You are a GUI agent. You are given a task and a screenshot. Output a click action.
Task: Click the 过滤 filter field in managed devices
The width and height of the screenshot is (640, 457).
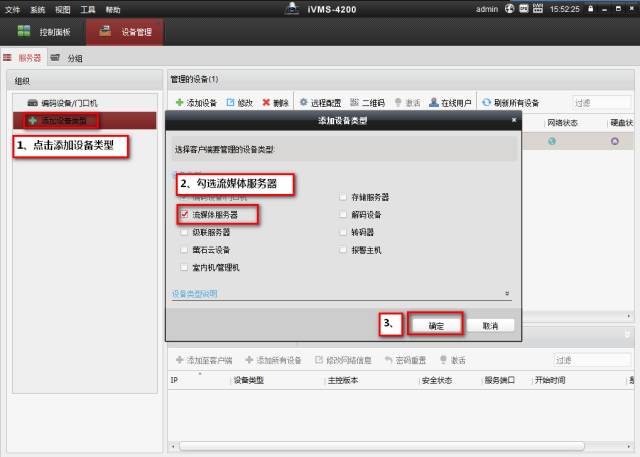coord(601,102)
